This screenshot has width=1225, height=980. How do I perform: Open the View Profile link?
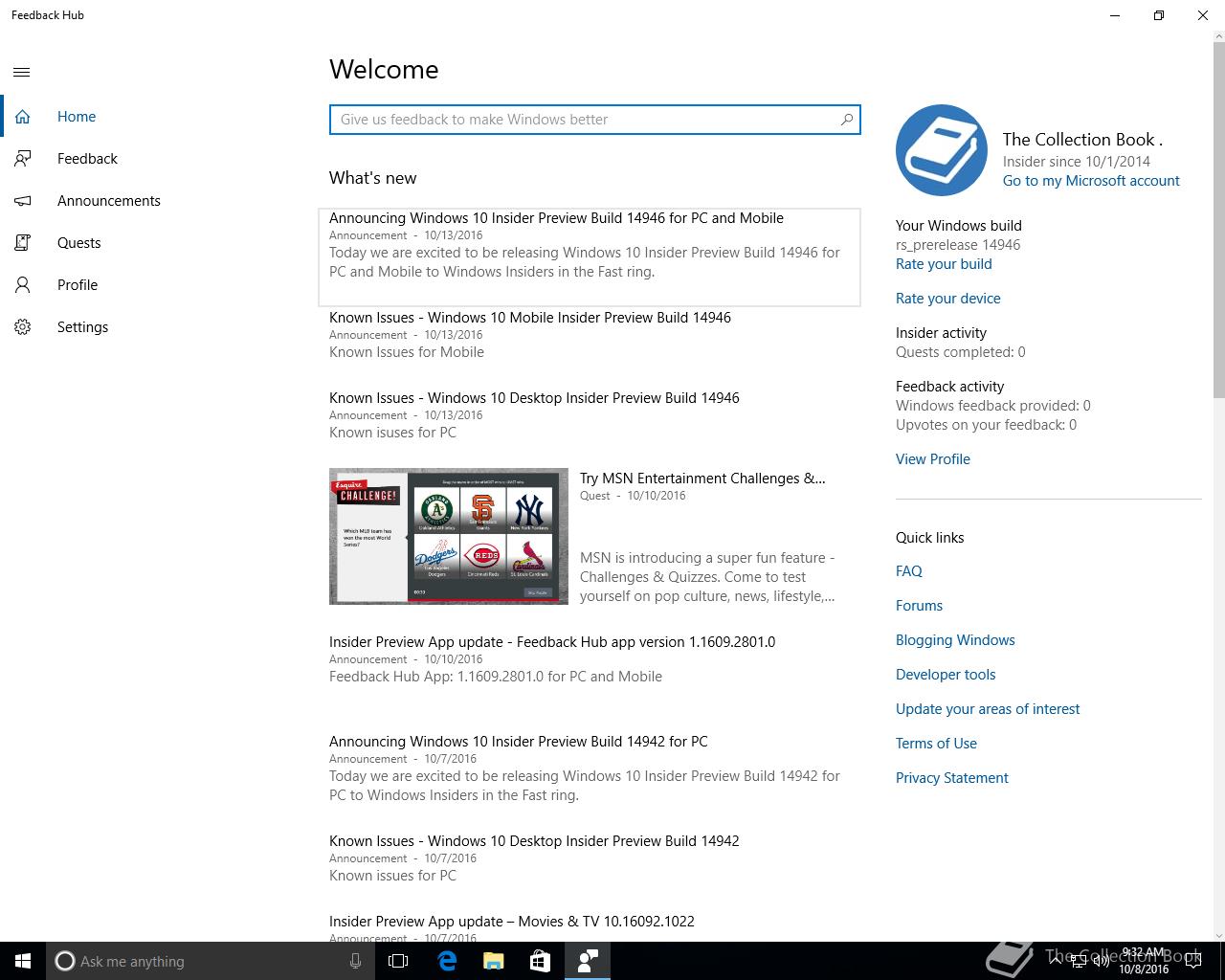point(933,459)
